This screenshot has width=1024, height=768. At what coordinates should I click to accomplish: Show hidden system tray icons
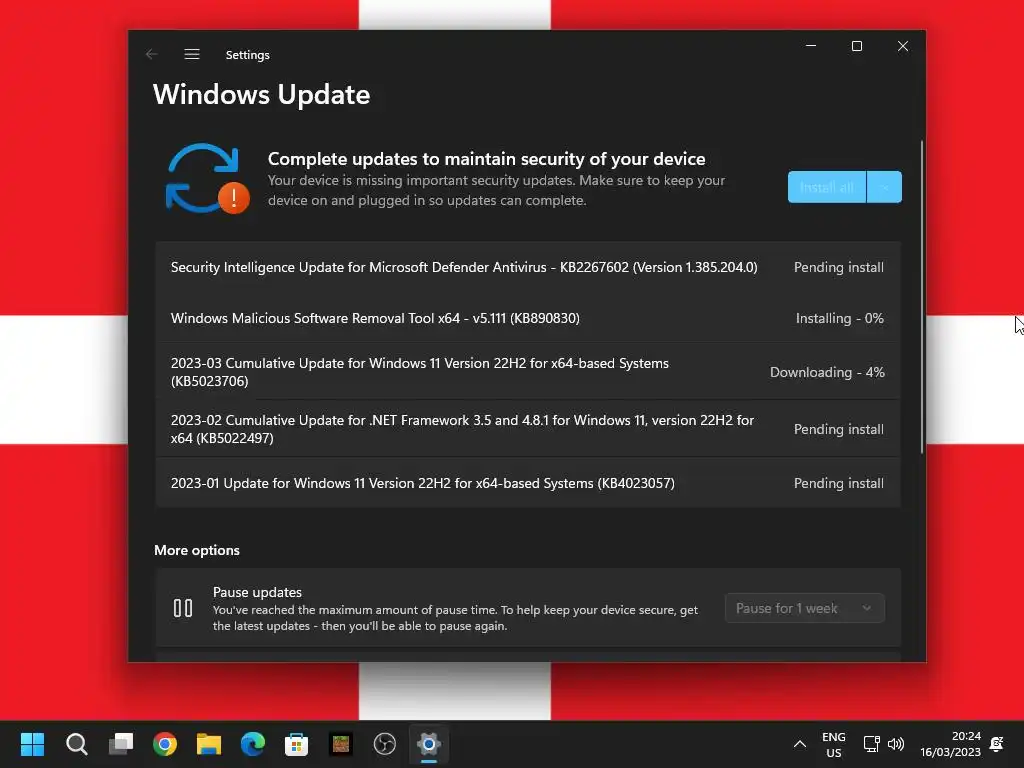pos(799,744)
